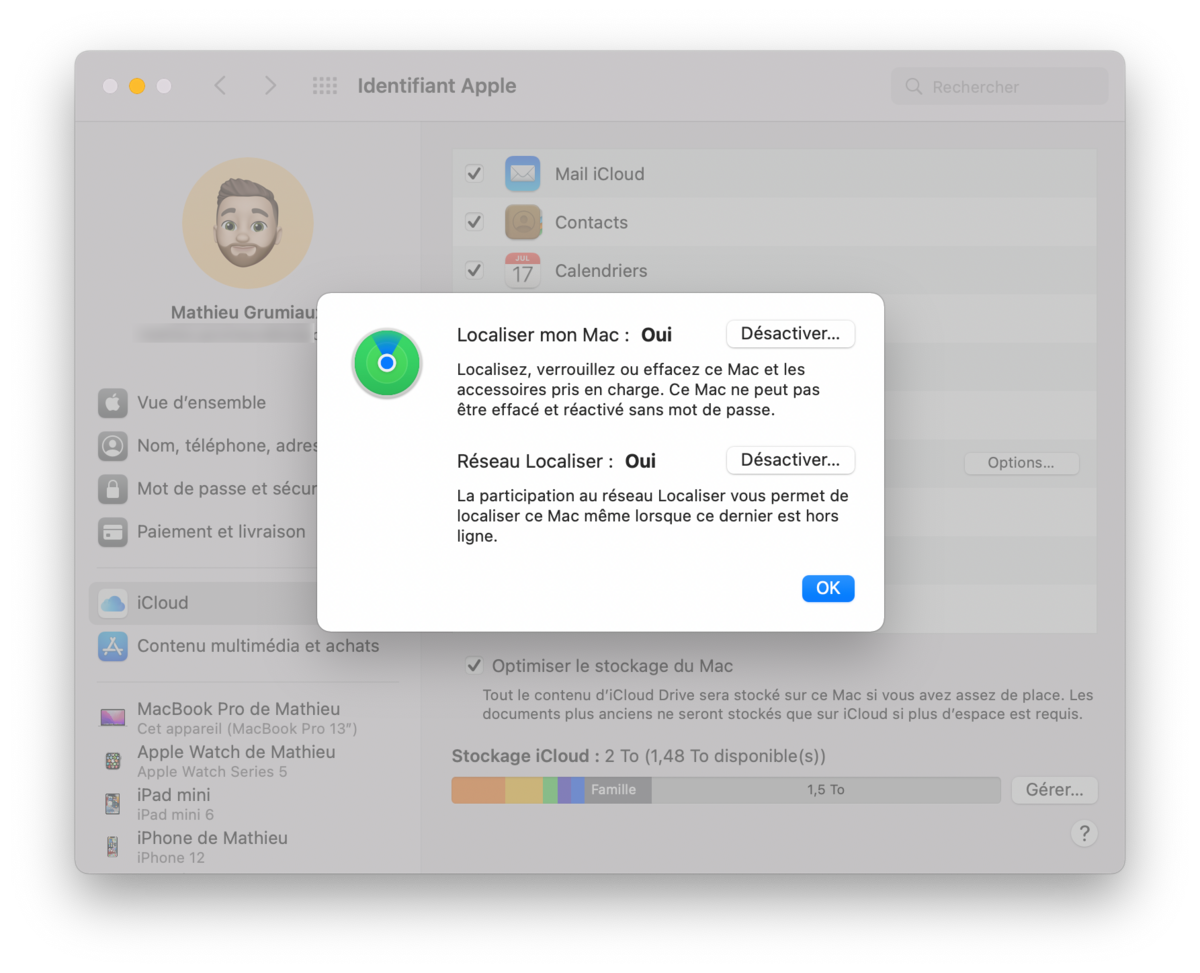The image size is (1200, 973).
Task: Click the magnifying glass search icon
Action: point(913,87)
